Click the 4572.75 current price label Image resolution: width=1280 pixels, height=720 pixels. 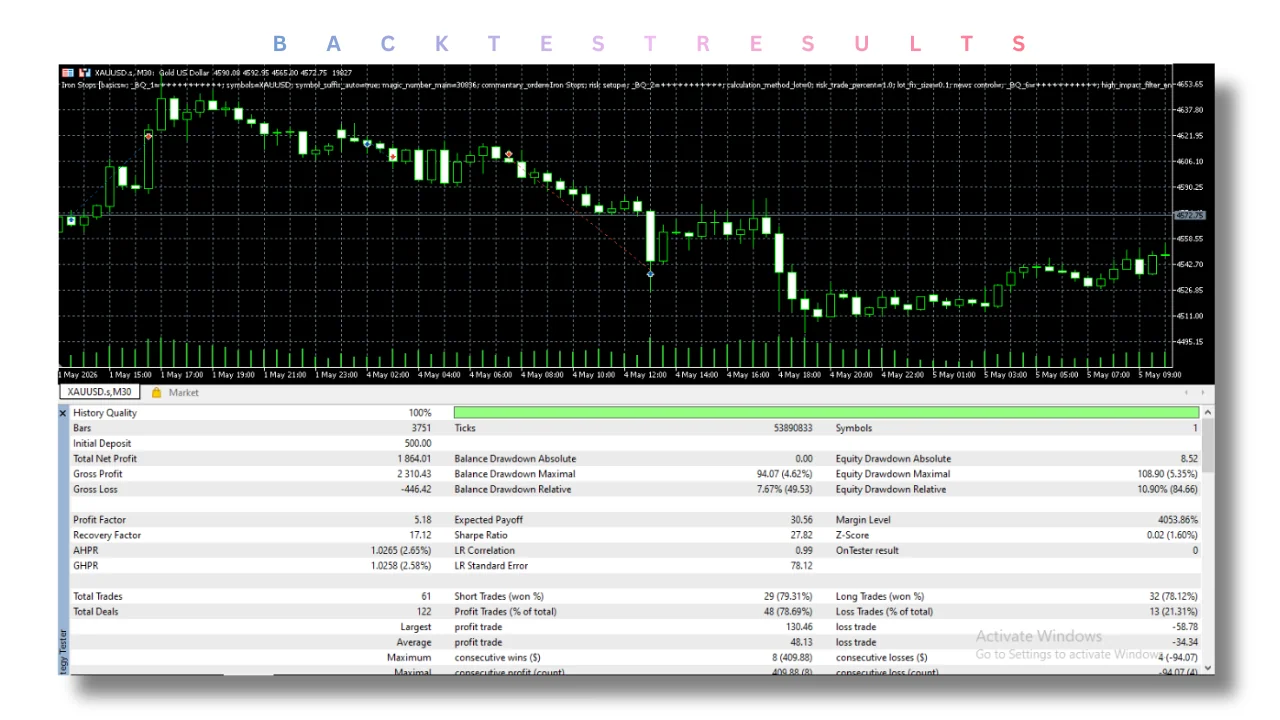point(1191,215)
